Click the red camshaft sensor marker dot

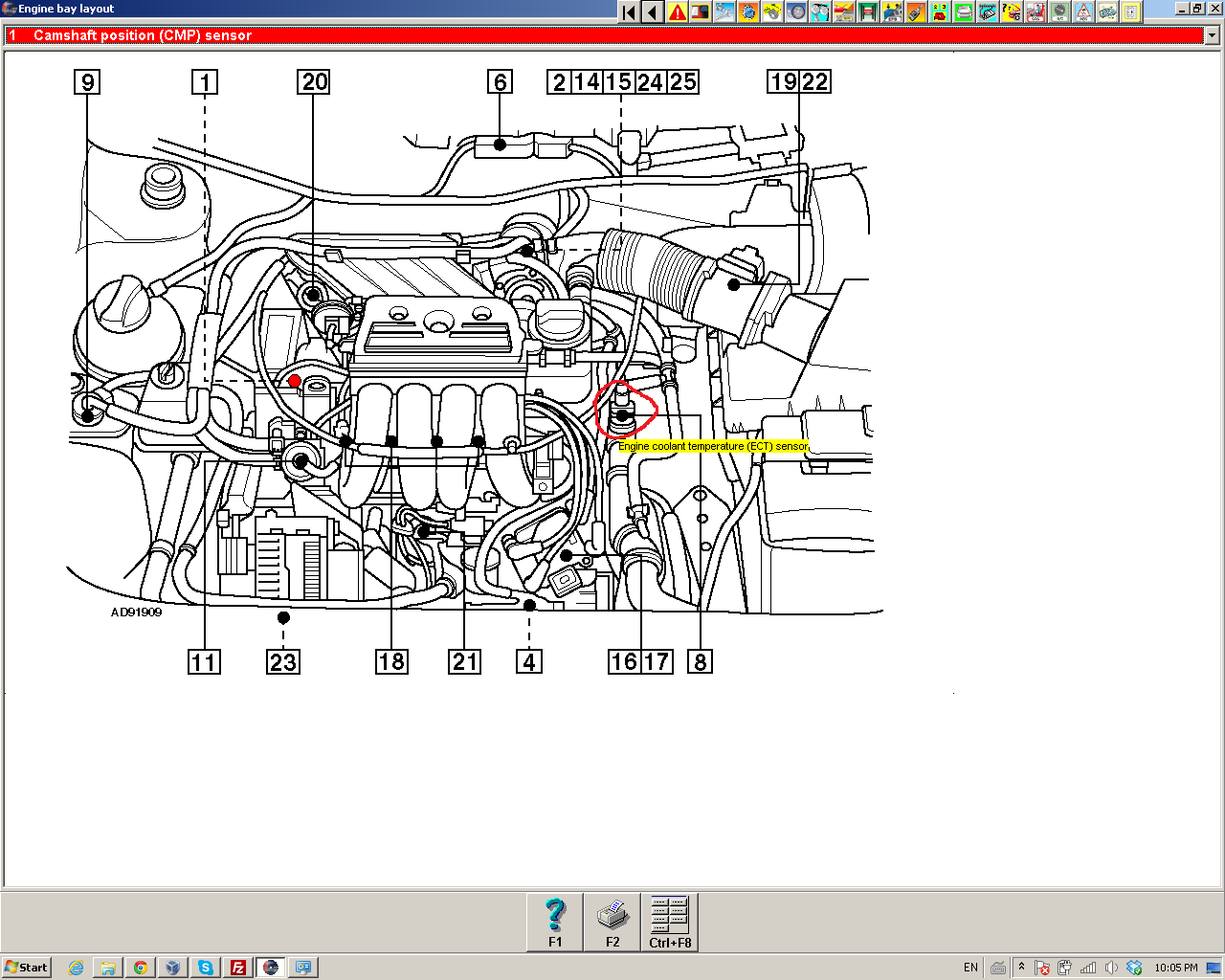click(x=295, y=381)
